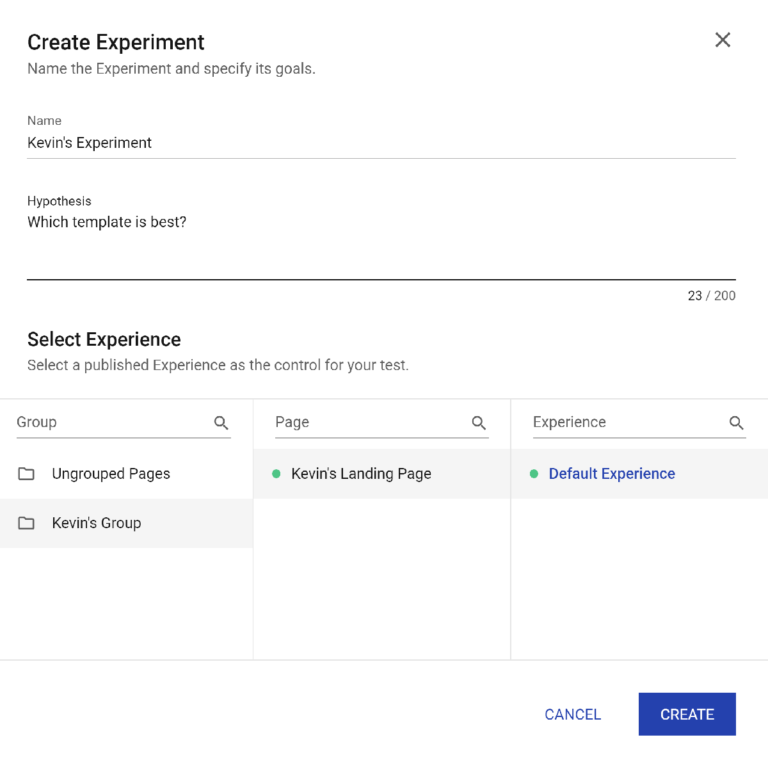This screenshot has width=768, height=758.
Task: Click the Ungrouped Pages folder icon
Action: click(26, 474)
